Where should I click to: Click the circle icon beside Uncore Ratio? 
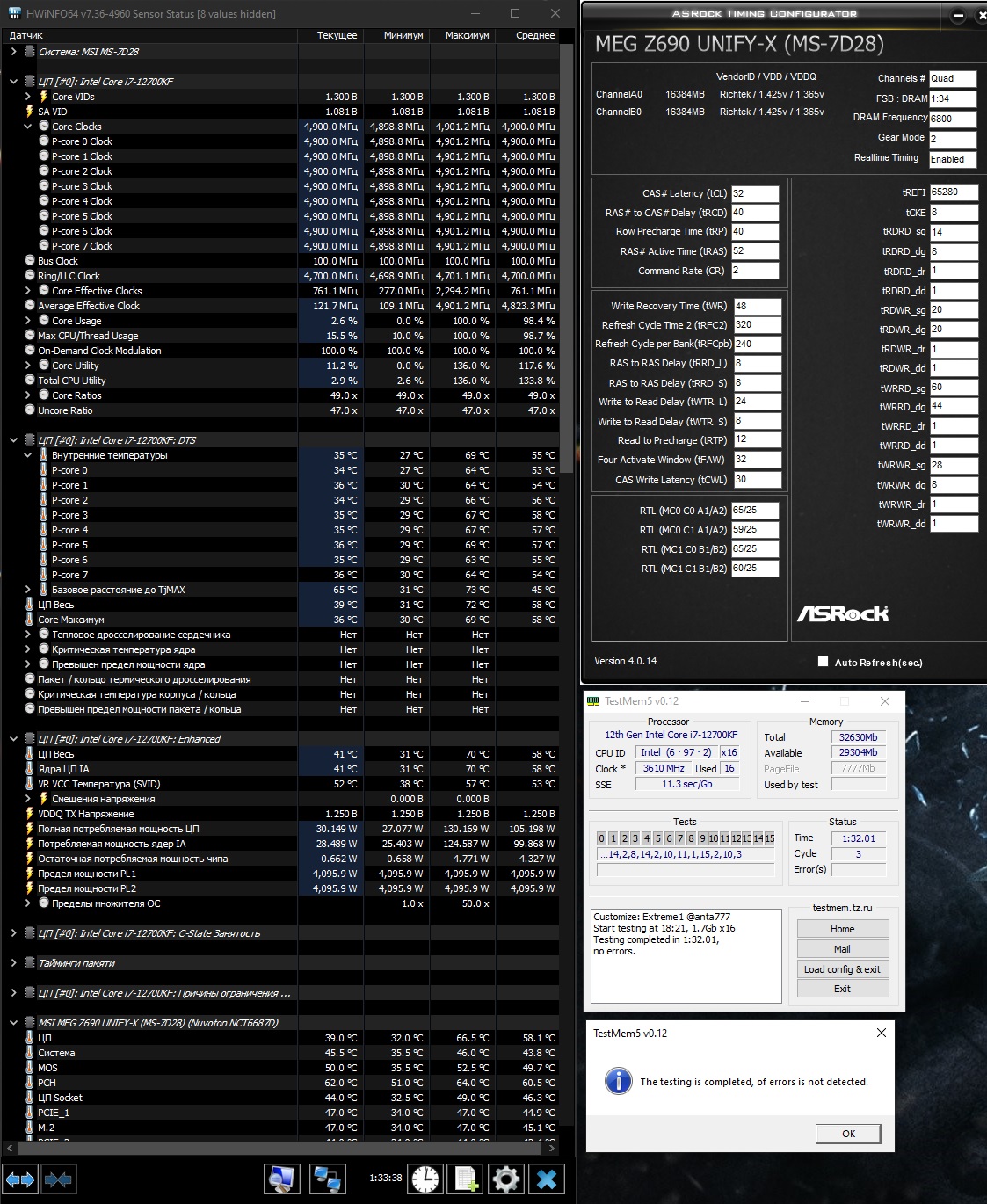point(29,410)
